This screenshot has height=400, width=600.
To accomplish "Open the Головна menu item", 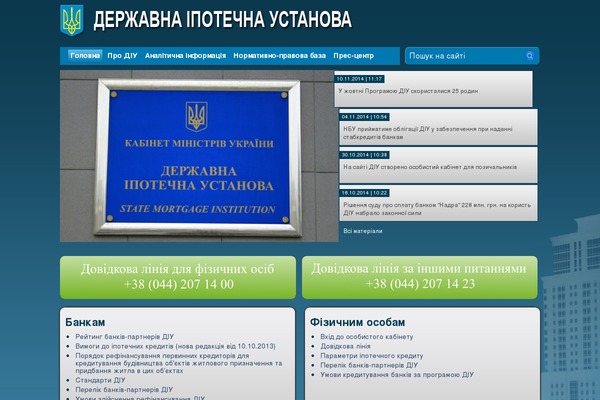I will 85,56.
